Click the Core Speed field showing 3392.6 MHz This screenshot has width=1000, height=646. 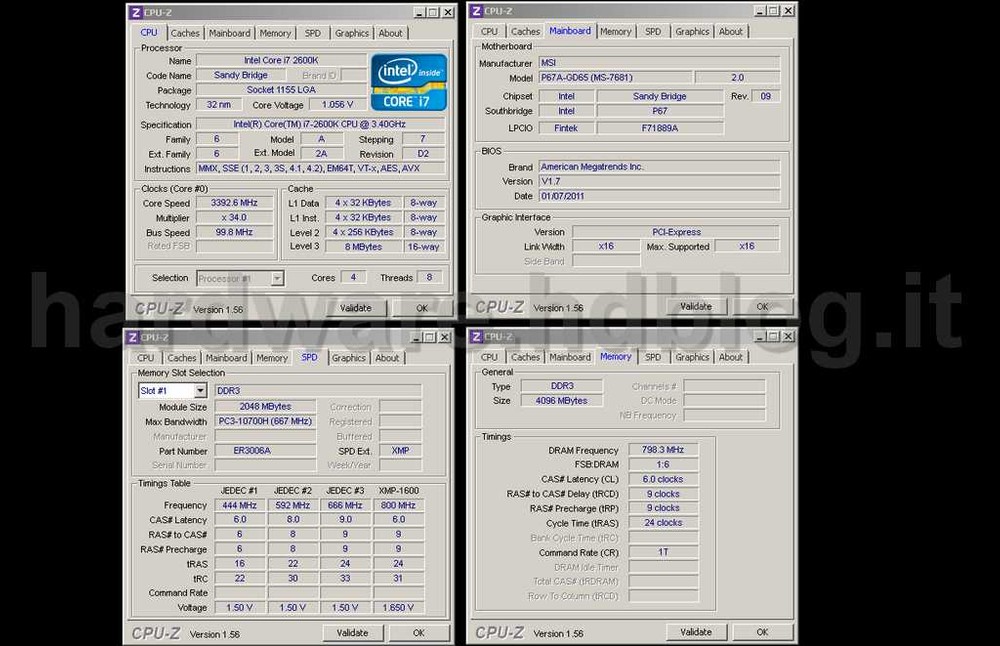coord(234,203)
